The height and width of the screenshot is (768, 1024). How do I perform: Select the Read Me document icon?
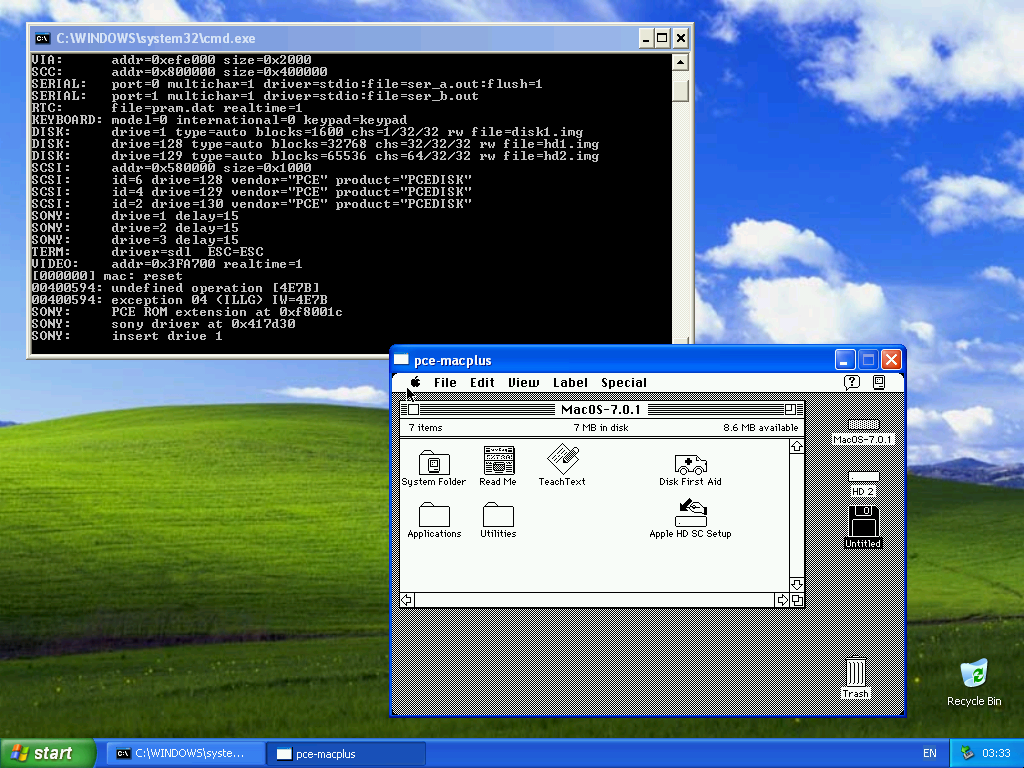click(498, 460)
